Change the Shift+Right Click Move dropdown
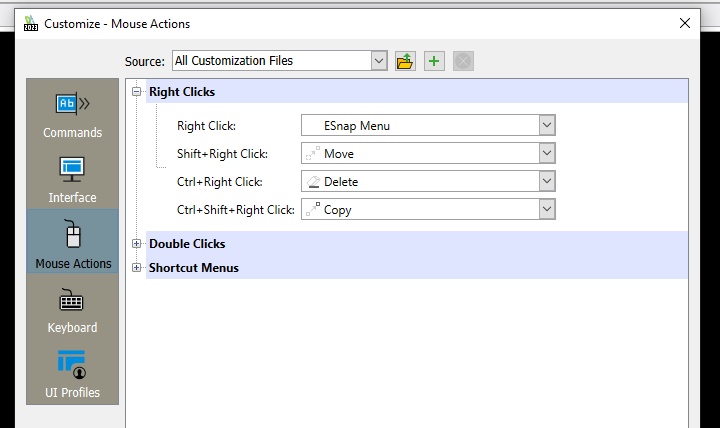 tap(546, 154)
